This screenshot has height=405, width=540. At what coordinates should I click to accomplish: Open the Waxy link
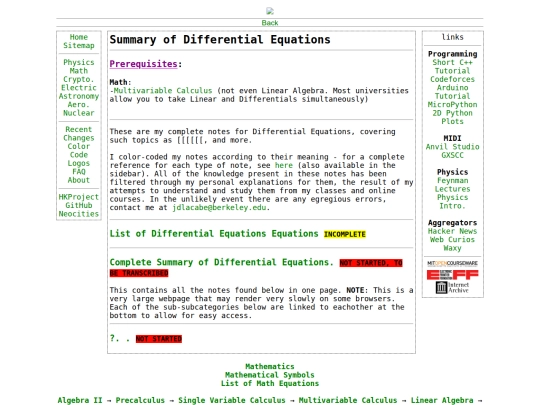click(452, 248)
